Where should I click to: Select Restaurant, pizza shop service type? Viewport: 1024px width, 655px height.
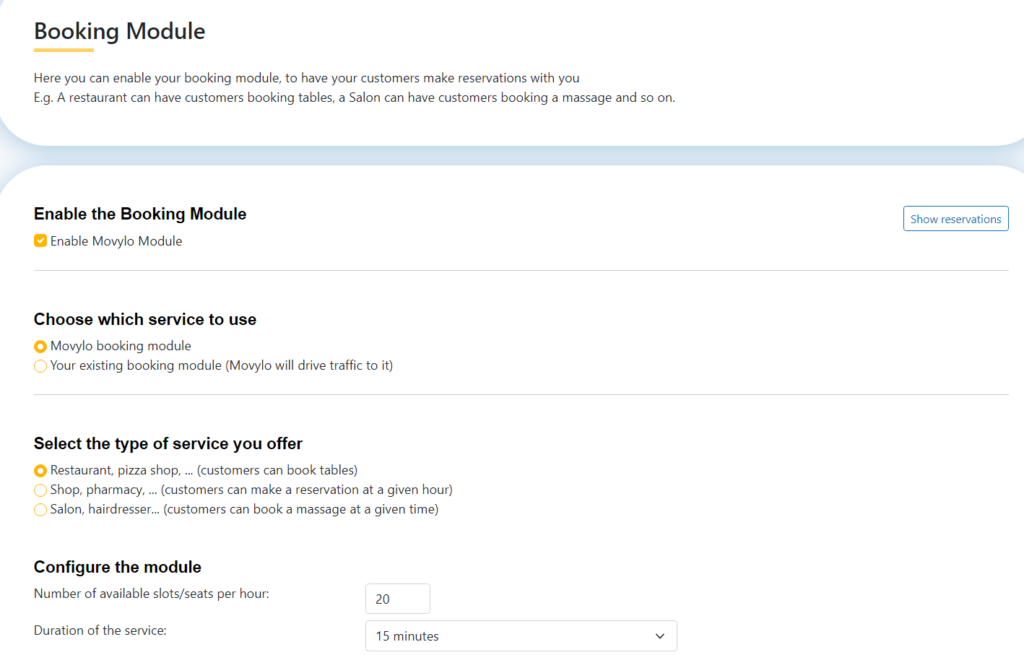[x=40, y=470]
